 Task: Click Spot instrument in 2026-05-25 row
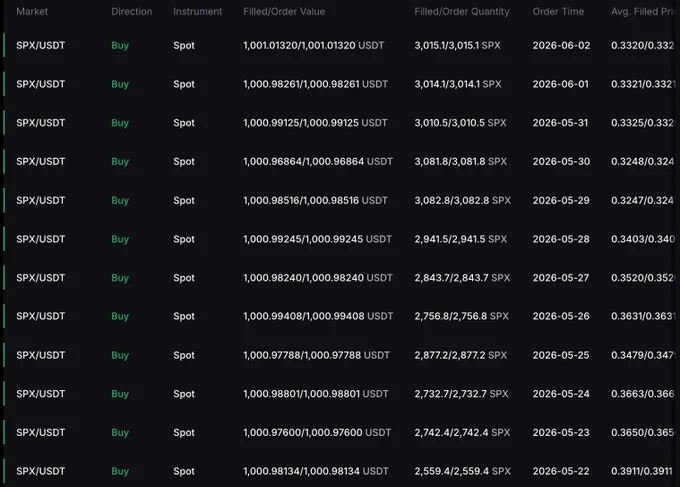[x=183, y=355]
